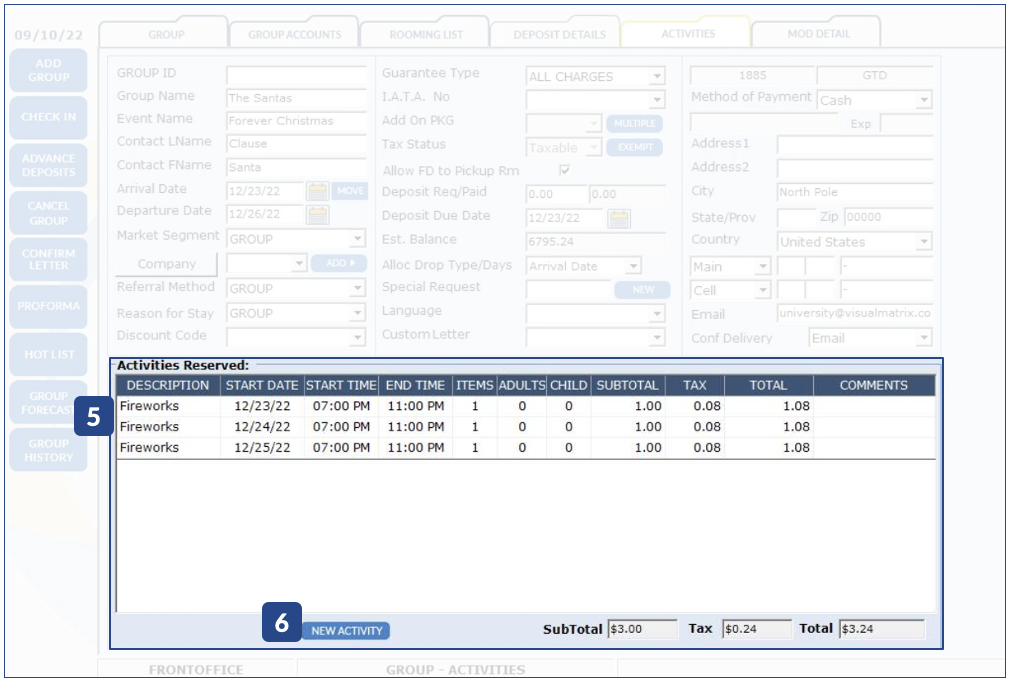Expand the Guarantee Type dropdown
Image resolution: width=1011 pixels, height=682 pixels.
[656, 77]
